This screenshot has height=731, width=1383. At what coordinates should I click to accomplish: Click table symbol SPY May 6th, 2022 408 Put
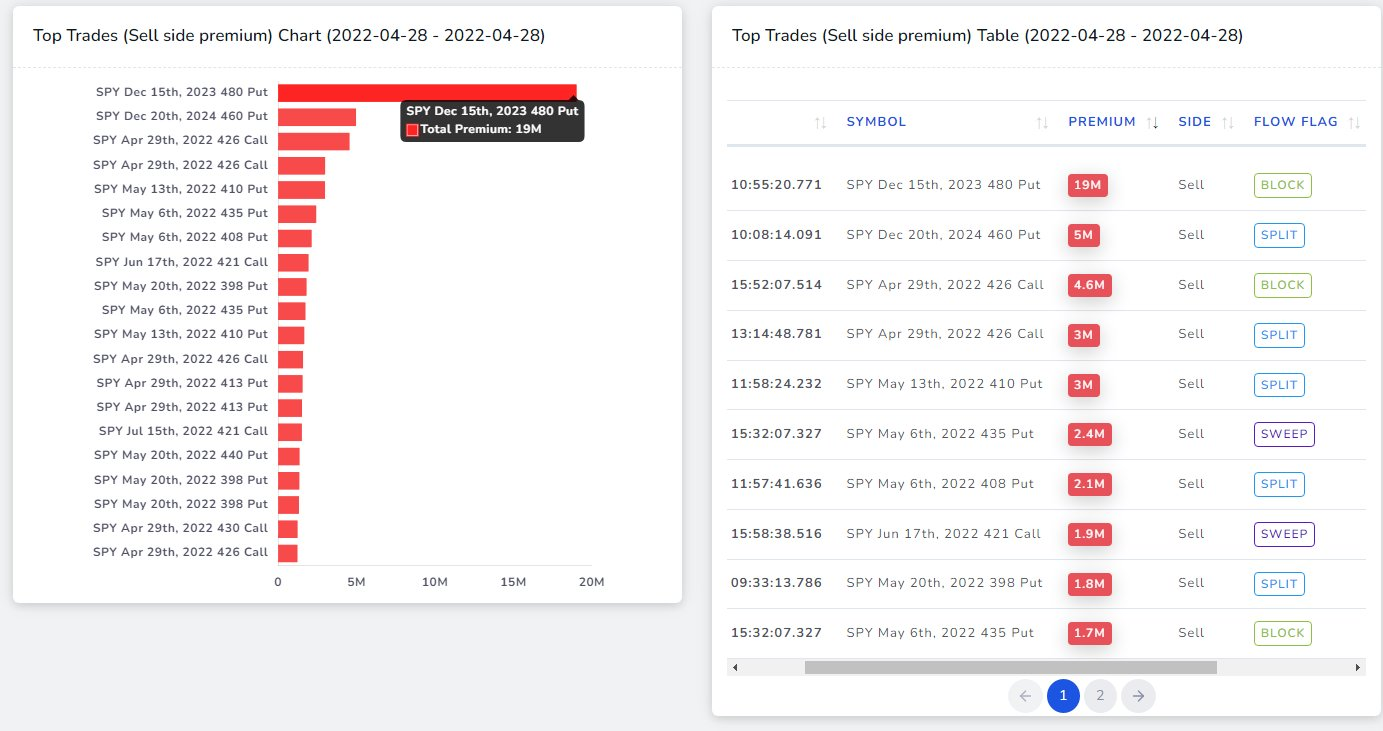point(940,484)
